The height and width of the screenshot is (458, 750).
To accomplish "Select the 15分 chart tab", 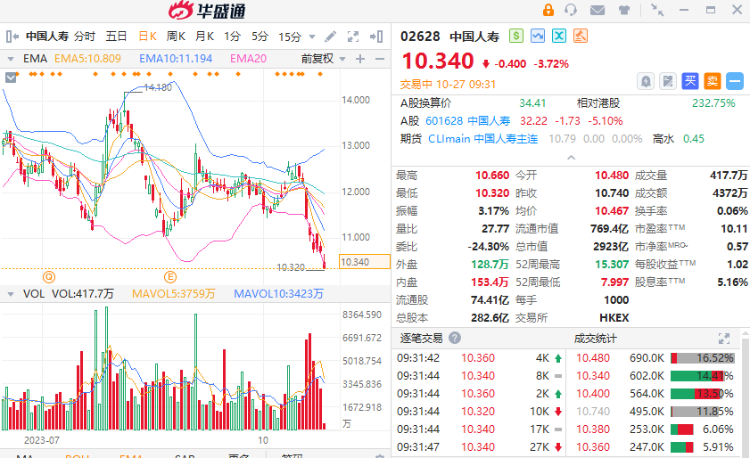I will (x=290, y=36).
